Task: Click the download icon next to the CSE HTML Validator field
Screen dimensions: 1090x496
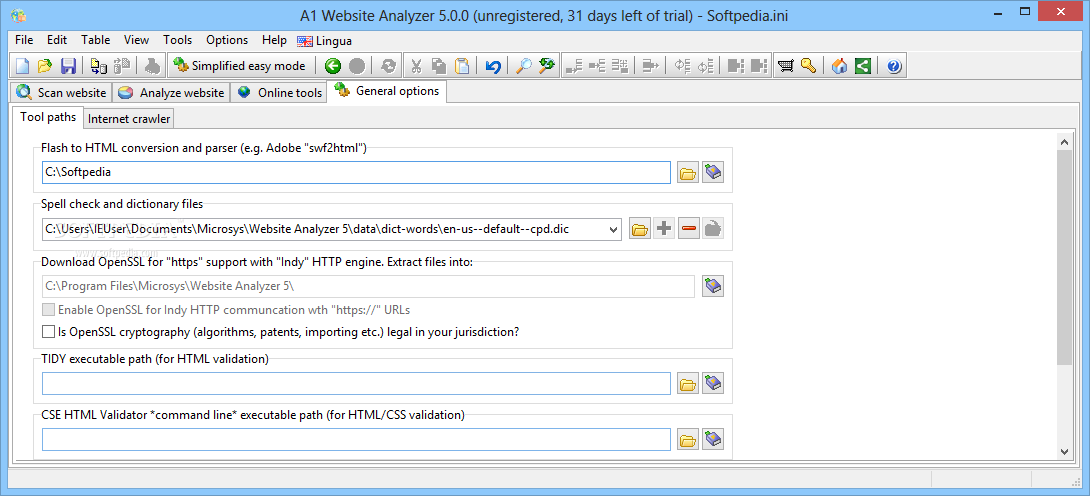Action: (713, 439)
